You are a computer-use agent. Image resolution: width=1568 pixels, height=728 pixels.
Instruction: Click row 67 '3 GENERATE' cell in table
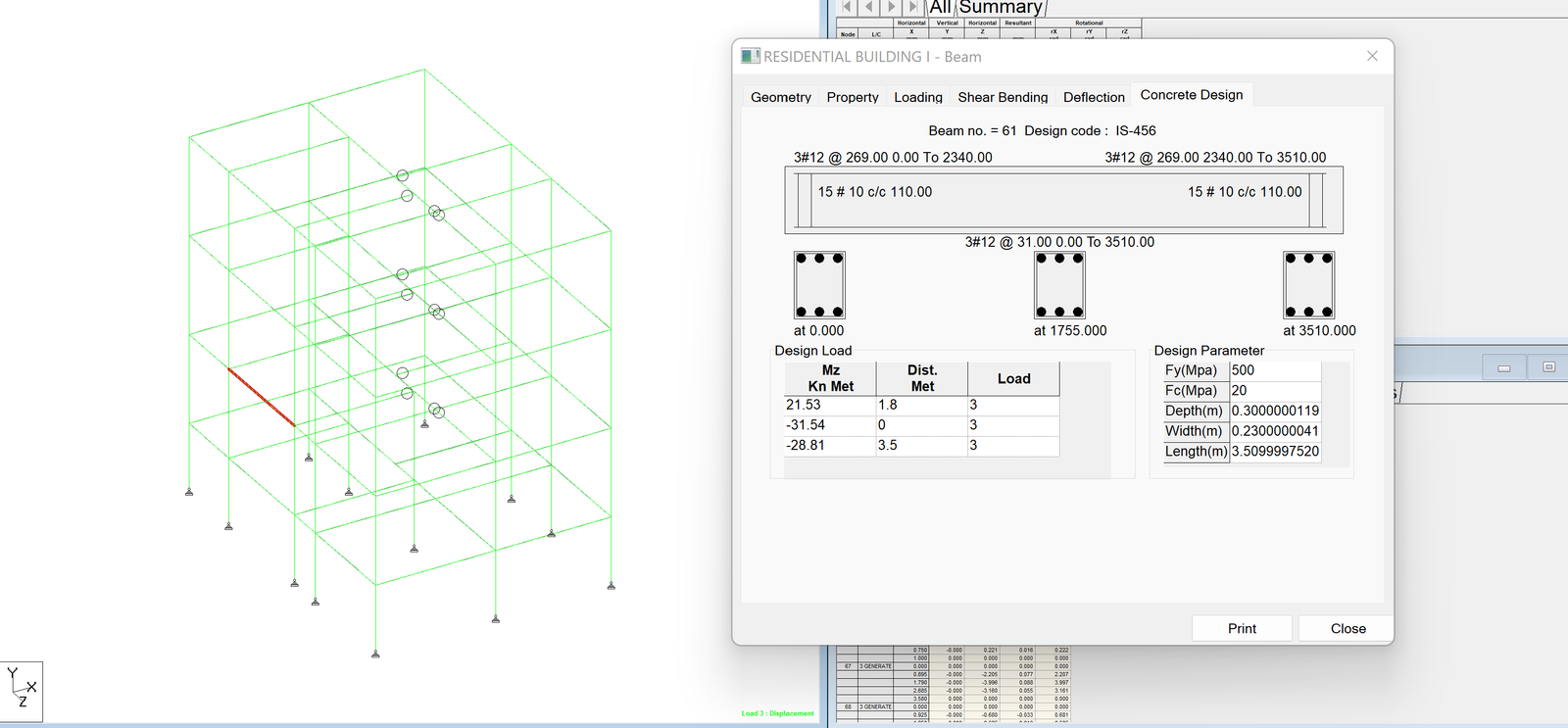pyautogui.click(x=876, y=666)
